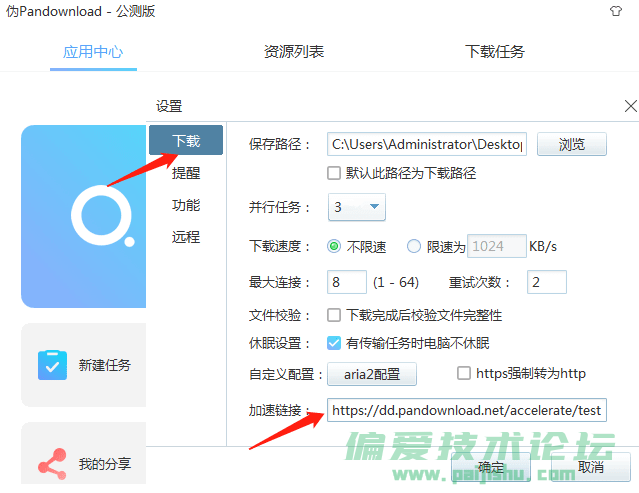Switch to 资源列表 tab

tap(294, 51)
